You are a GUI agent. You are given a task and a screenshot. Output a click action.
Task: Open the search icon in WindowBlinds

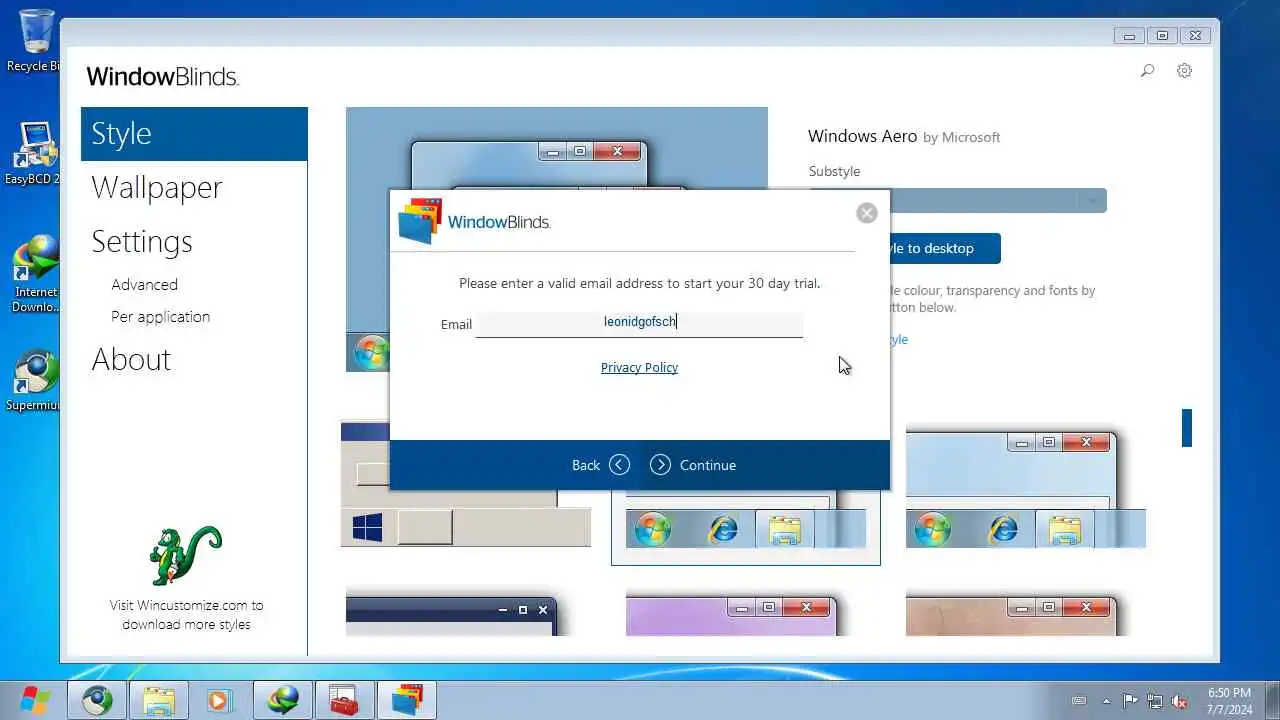[1147, 71]
